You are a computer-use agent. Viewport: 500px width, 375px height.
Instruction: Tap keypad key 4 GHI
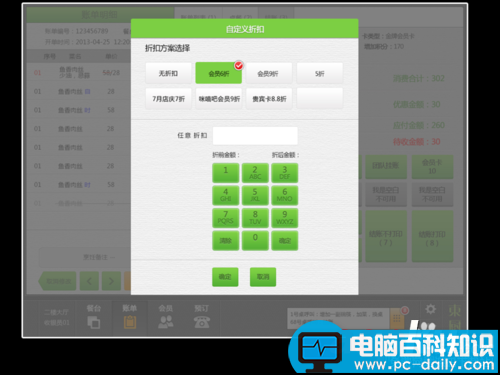pos(226,195)
